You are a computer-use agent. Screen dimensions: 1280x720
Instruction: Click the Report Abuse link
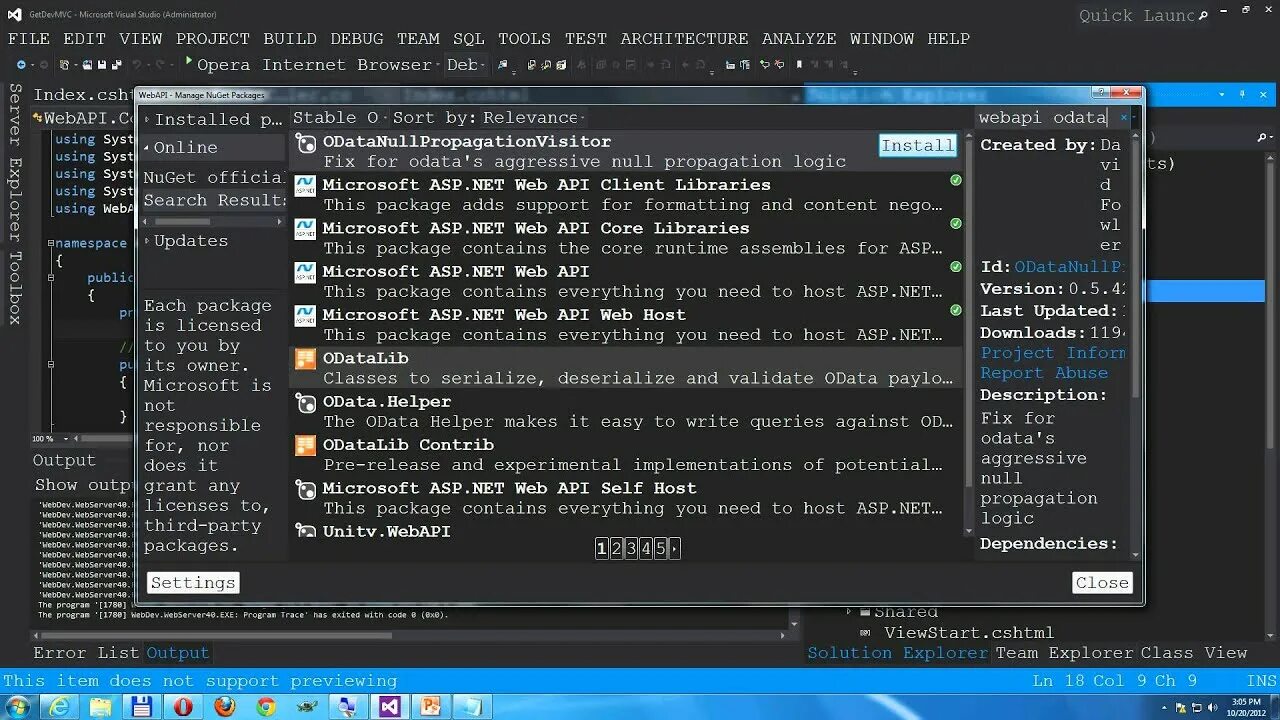click(1044, 373)
